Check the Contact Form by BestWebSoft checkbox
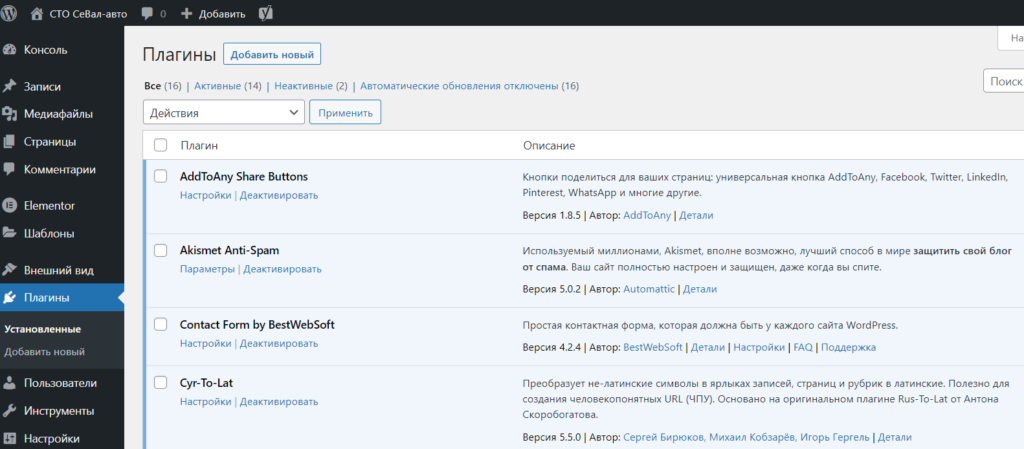This screenshot has height=449, width=1024. point(160,324)
